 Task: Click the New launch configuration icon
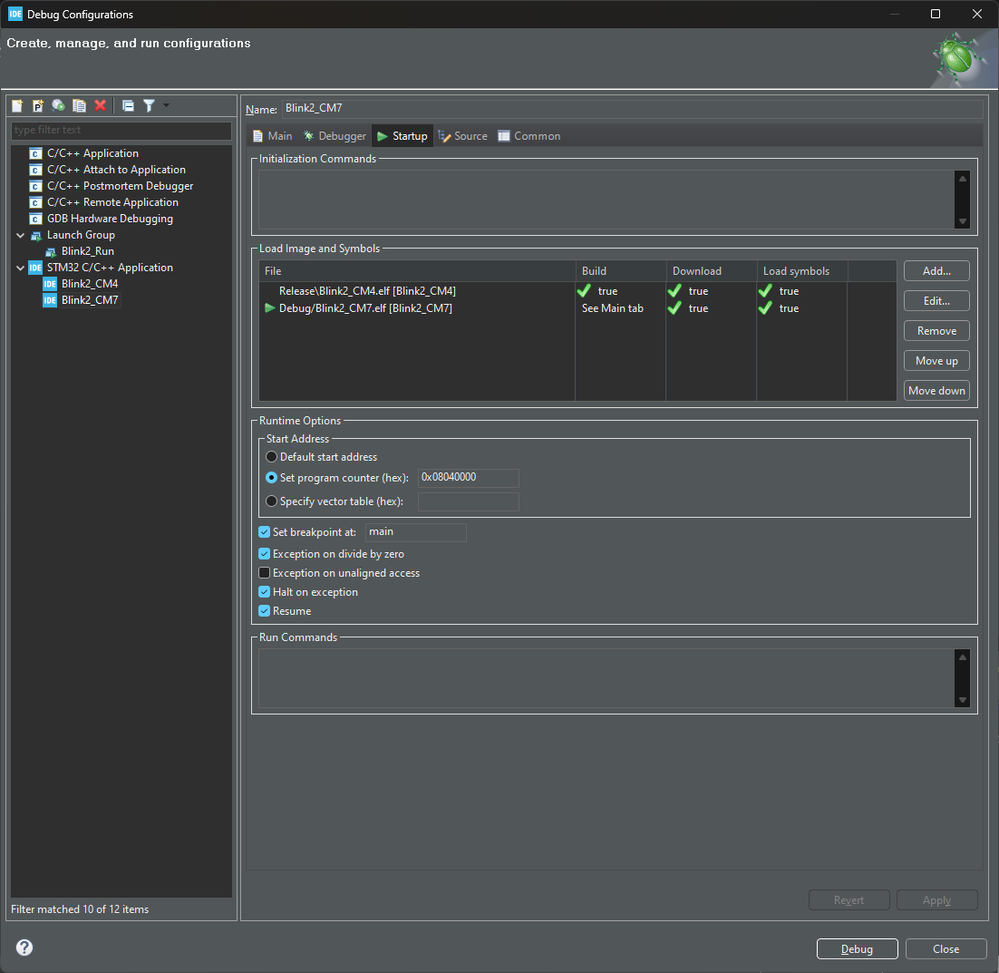coord(17,106)
